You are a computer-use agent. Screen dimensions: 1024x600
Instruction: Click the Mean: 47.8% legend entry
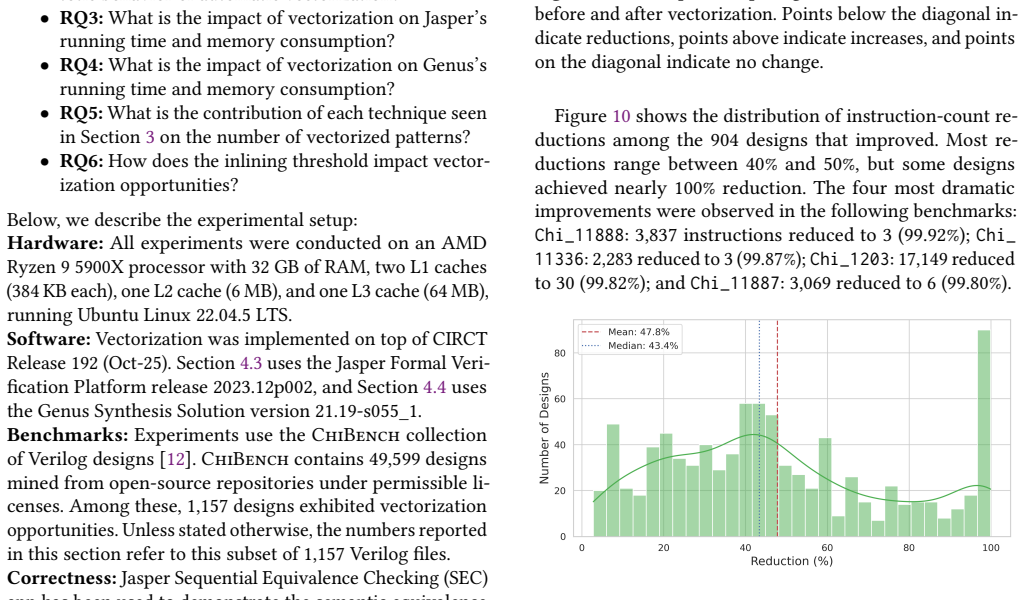[626, 332]
